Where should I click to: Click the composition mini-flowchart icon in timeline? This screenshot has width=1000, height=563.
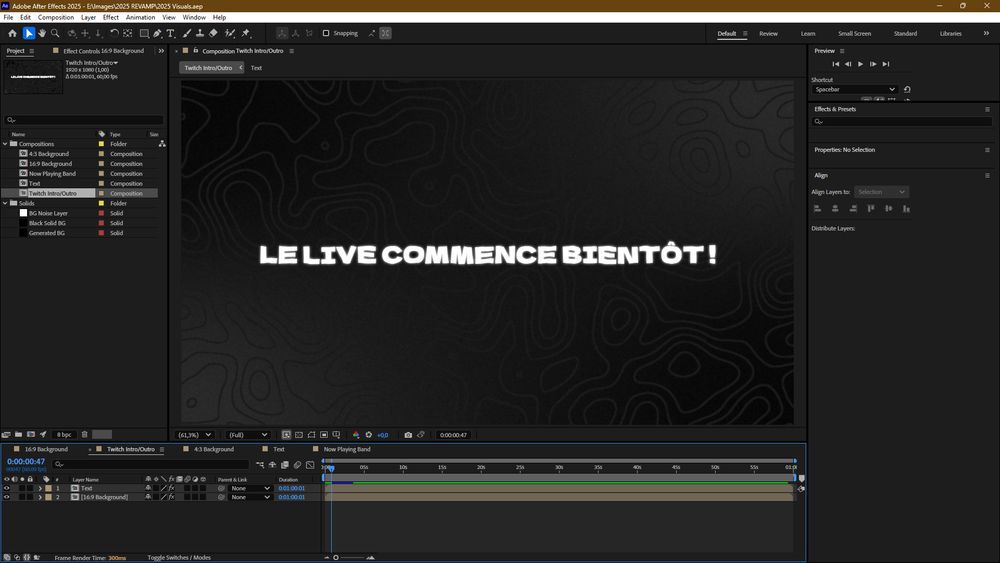pos(260,465)
